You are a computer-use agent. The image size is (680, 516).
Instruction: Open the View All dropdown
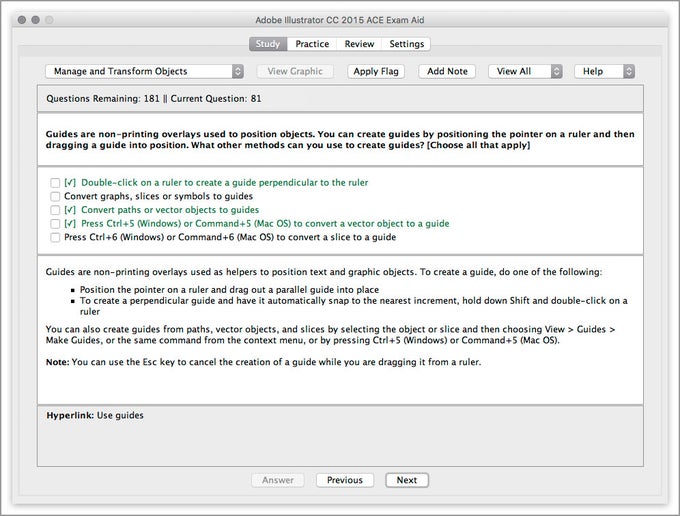point(525,71)
